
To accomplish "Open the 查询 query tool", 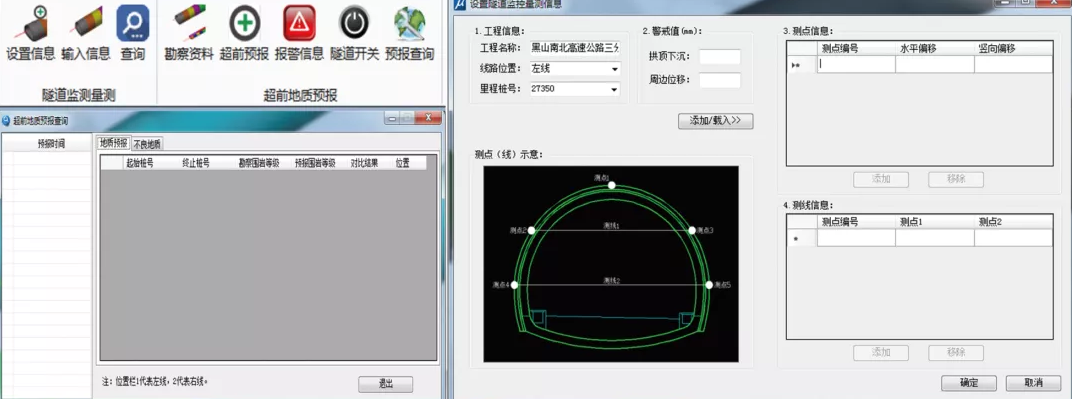I will pos(133,33).
